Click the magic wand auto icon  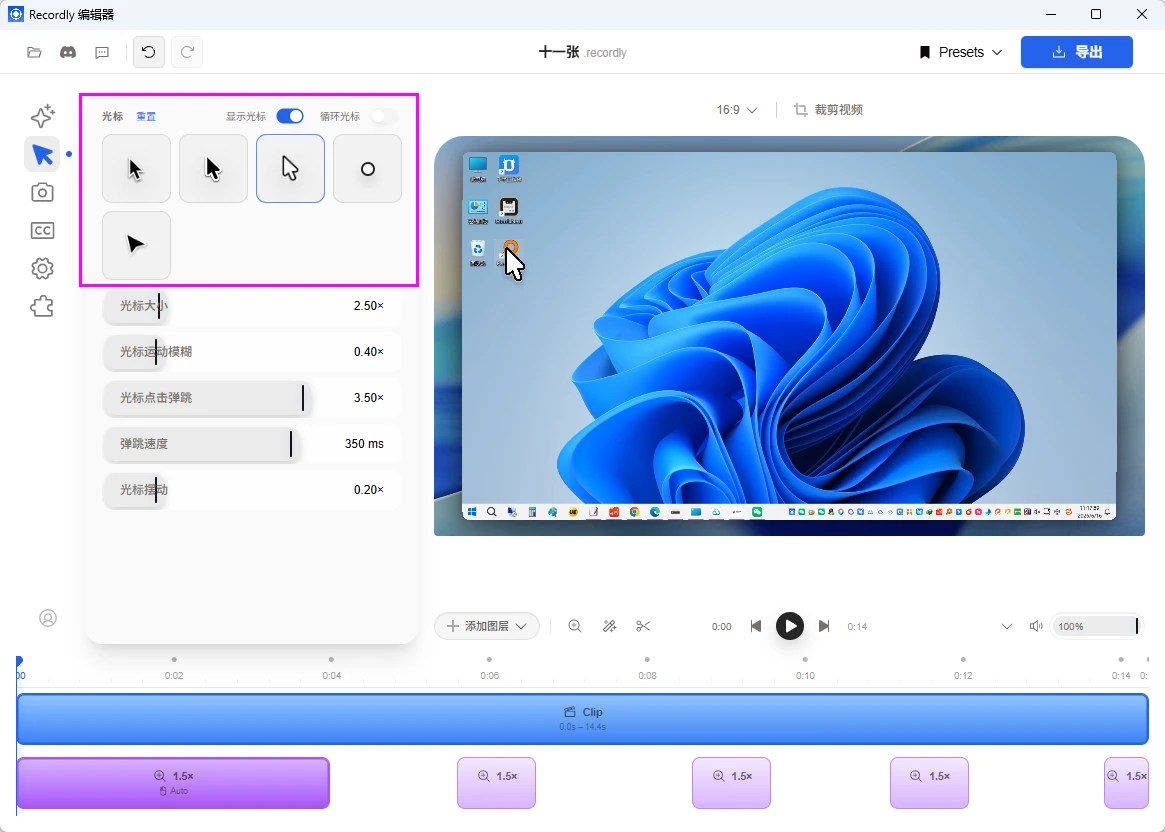click(x=609, y=626)
